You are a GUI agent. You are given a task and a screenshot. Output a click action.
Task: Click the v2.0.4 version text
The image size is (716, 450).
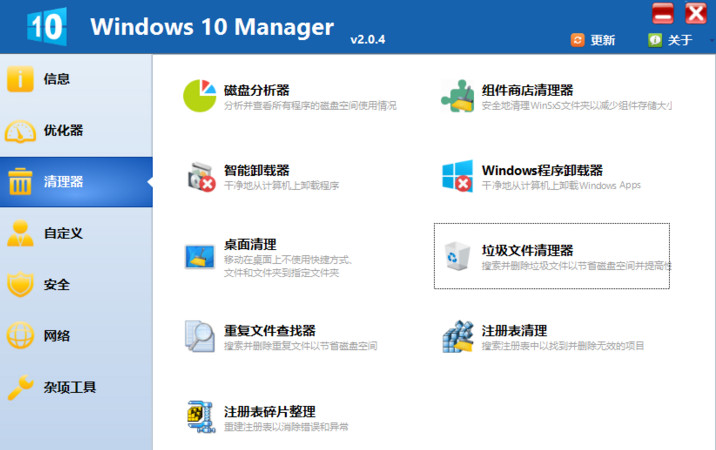point(368,40)
